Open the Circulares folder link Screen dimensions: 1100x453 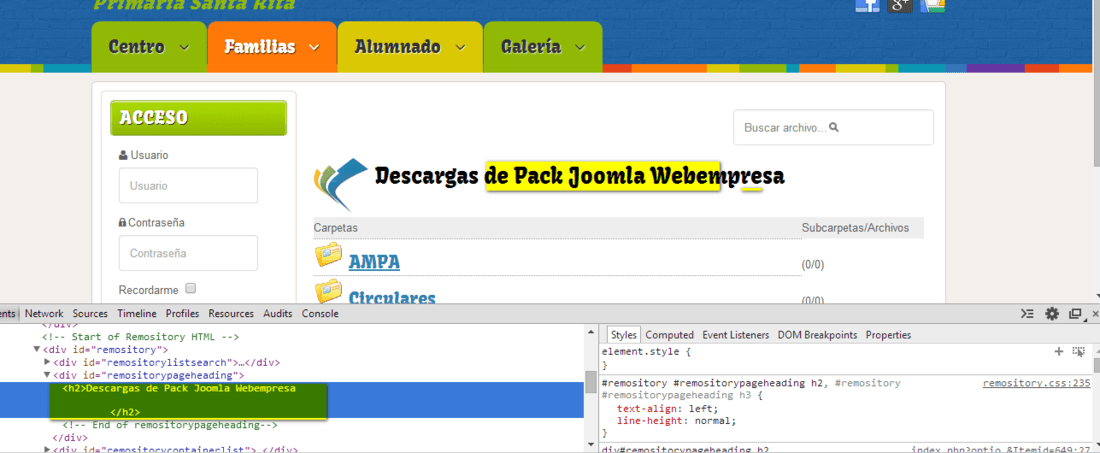[392, 298]
